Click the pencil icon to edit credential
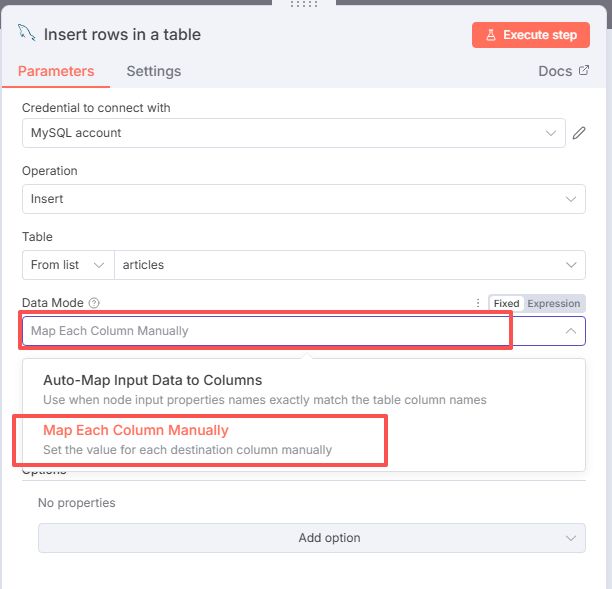Image resolution: width=612 pixels, height=589 pixels. pos(579,133)
